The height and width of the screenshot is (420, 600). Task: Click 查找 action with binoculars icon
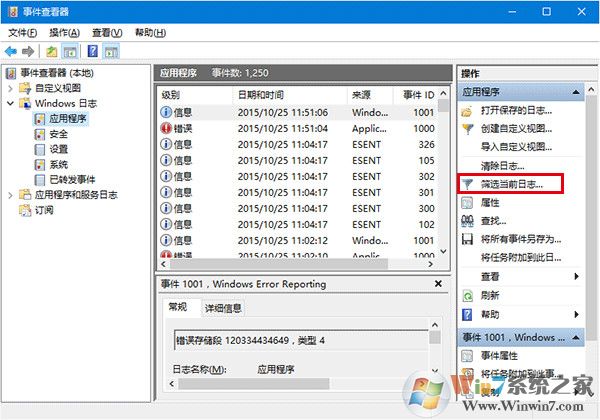point(493,221)
